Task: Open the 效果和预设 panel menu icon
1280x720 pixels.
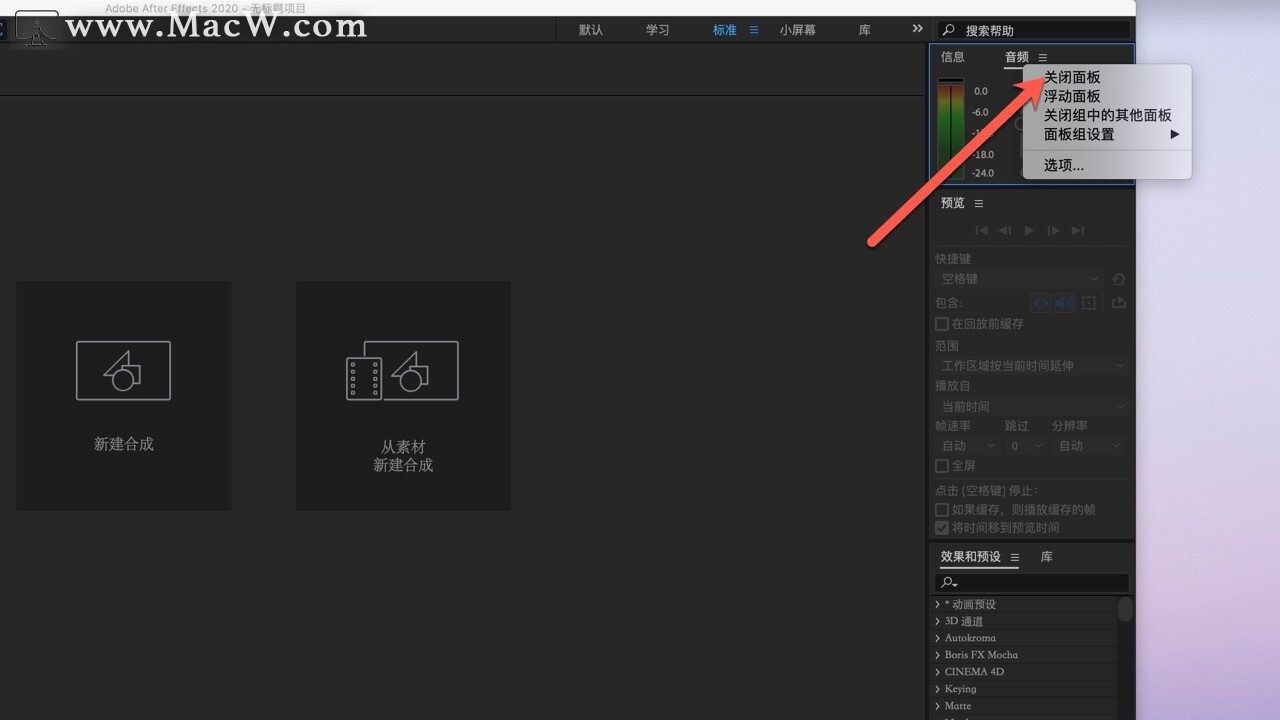Action: [x=1015, y=558]
